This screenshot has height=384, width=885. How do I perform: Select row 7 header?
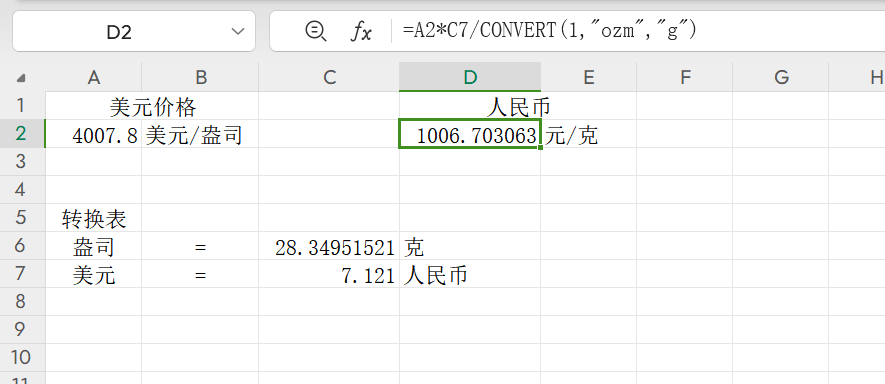point(22,274)
